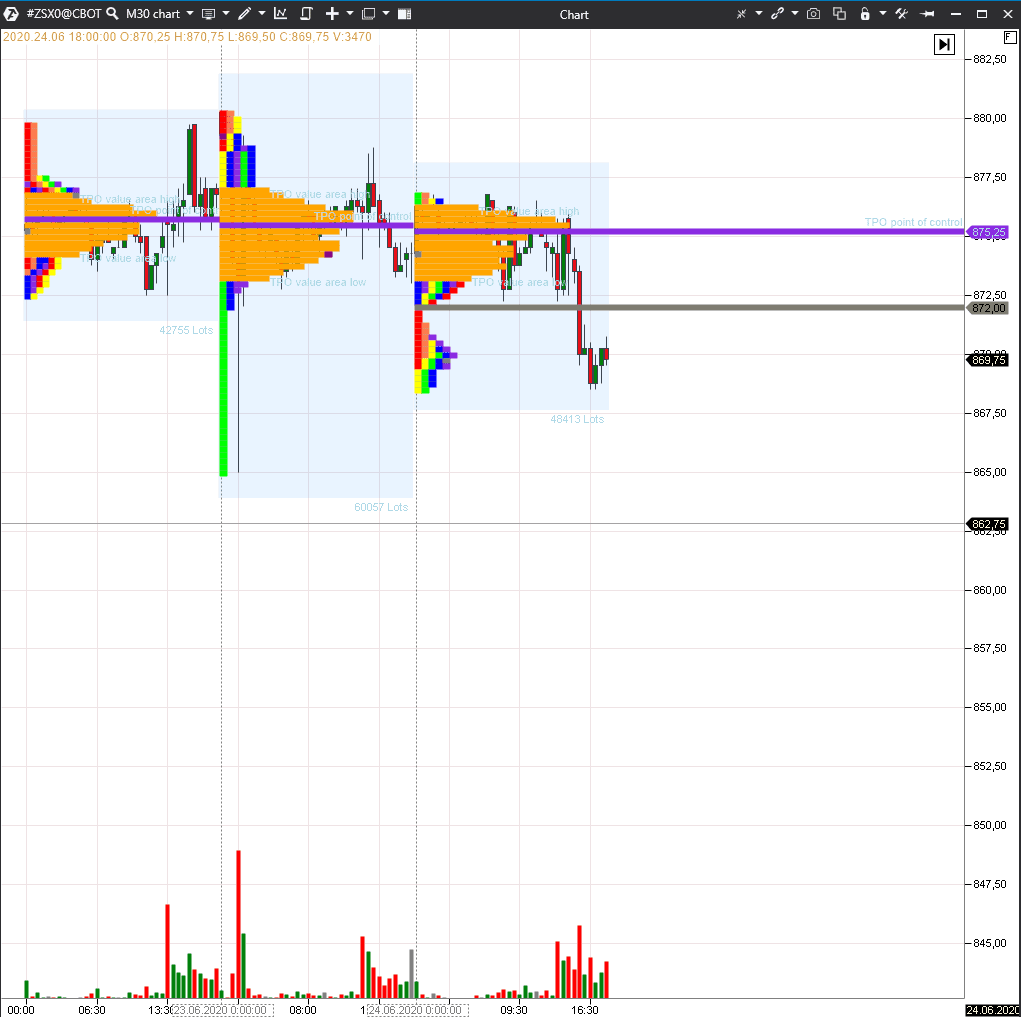1021x1017 pixels.
Task: Expand the drawing tools dropdown arrow
Action: [262, 14]
